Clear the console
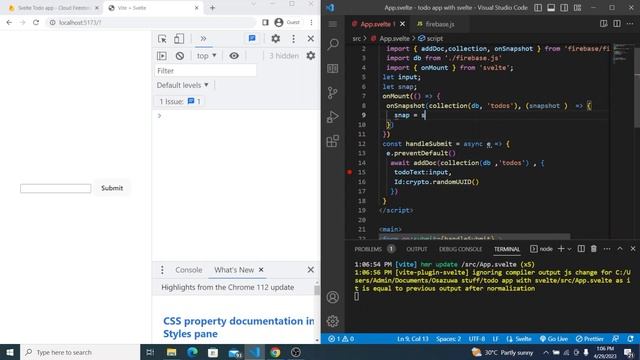The image size is (640, 360). pyautogui.click(x=180, y=56)
